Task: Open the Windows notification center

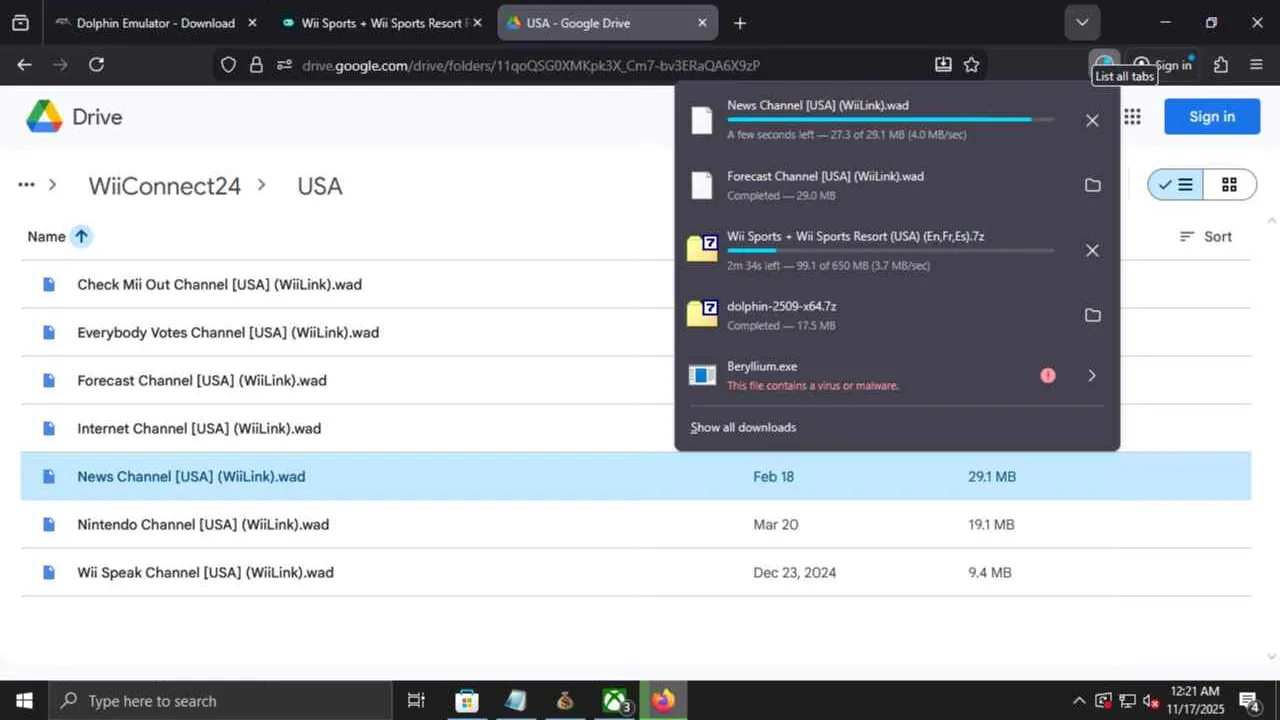Action: click(x=1249, y=701)
